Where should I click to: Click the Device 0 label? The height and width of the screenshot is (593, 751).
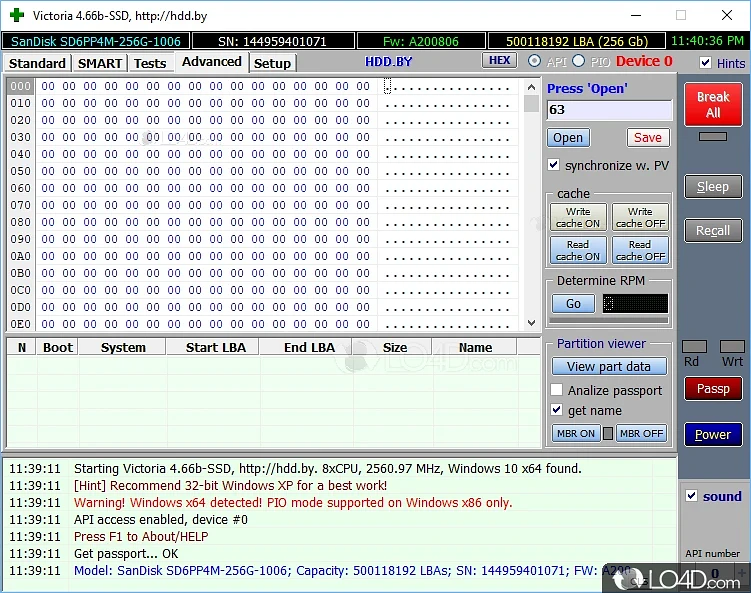click(x=644, y=61)
